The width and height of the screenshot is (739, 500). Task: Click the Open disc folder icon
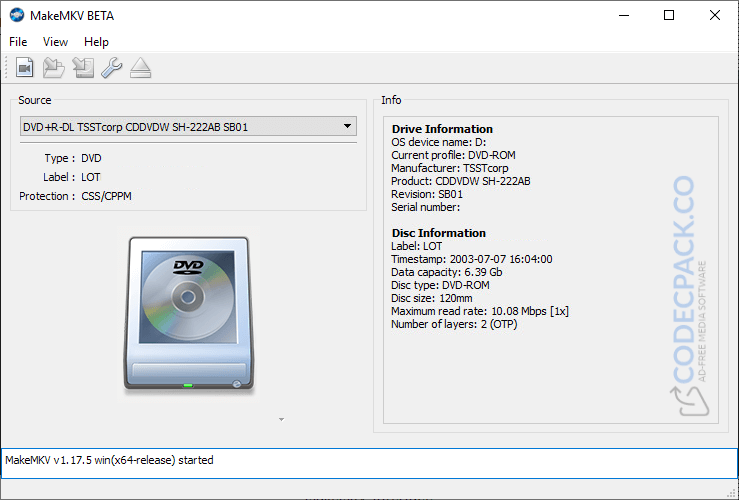pyautogui.click(x=54, y=67)
